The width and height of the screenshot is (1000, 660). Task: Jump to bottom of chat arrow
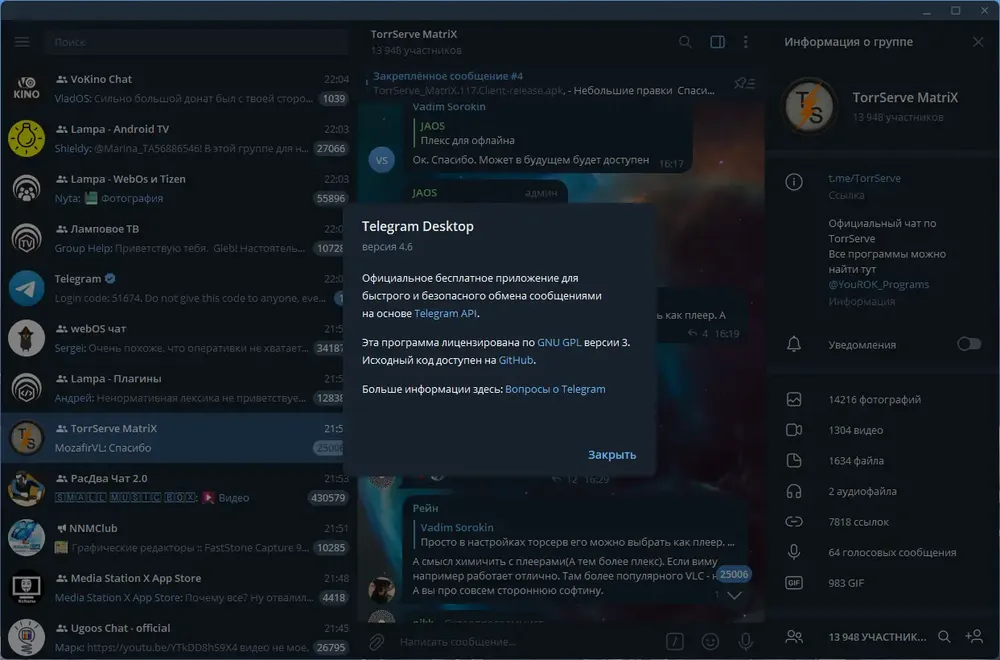[735, 596]
